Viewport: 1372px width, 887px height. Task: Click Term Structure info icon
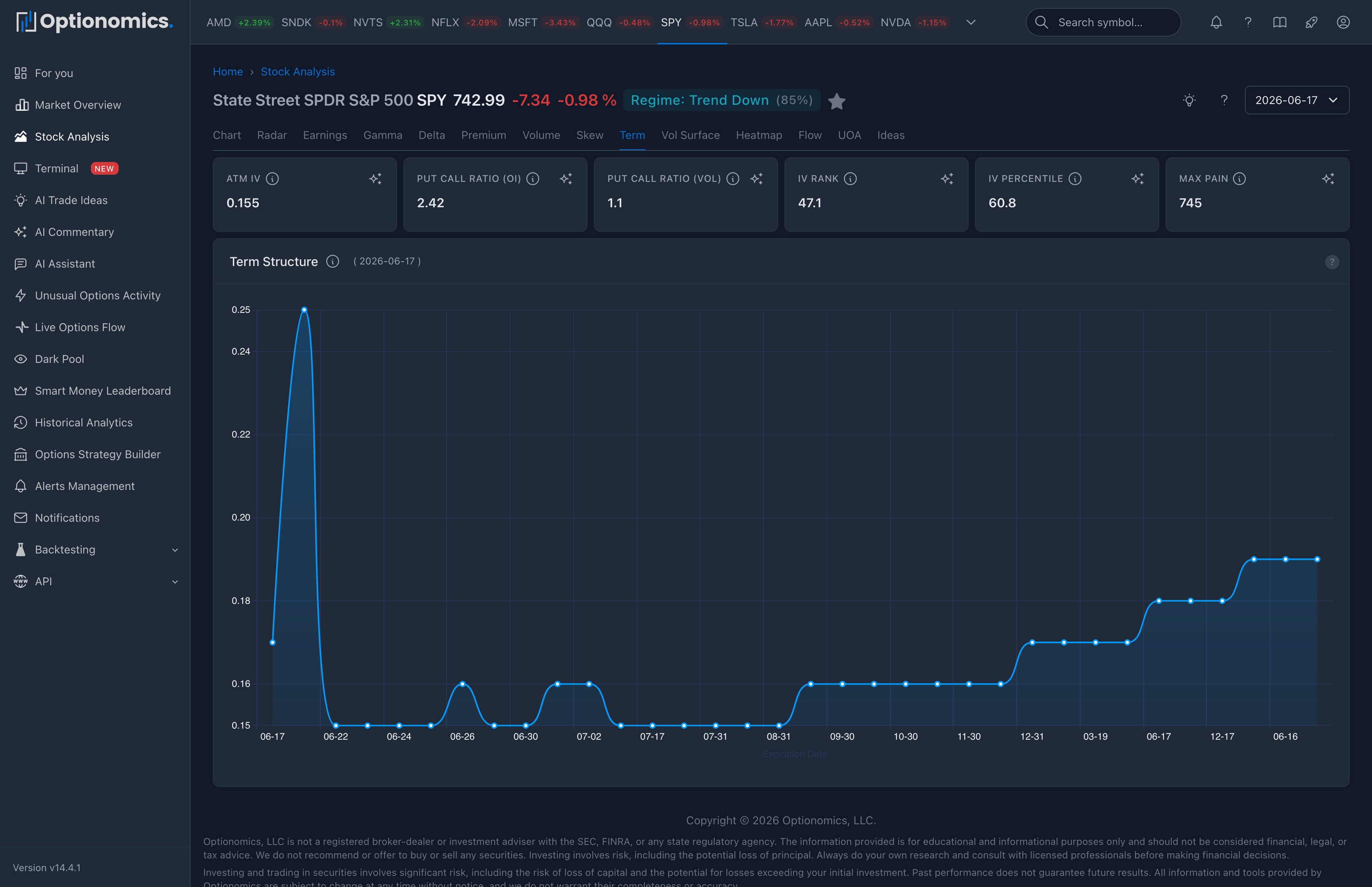(333, 262)
